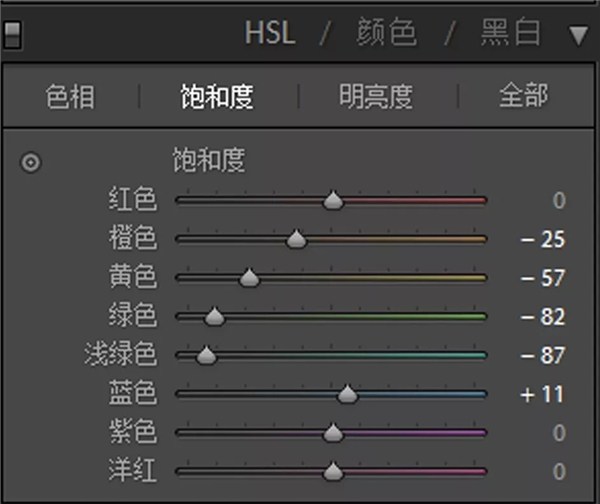Screen dimensions: 600x504
Task: Click the 浅绿色 saturation slider handle
Action: tap(206, 355)
